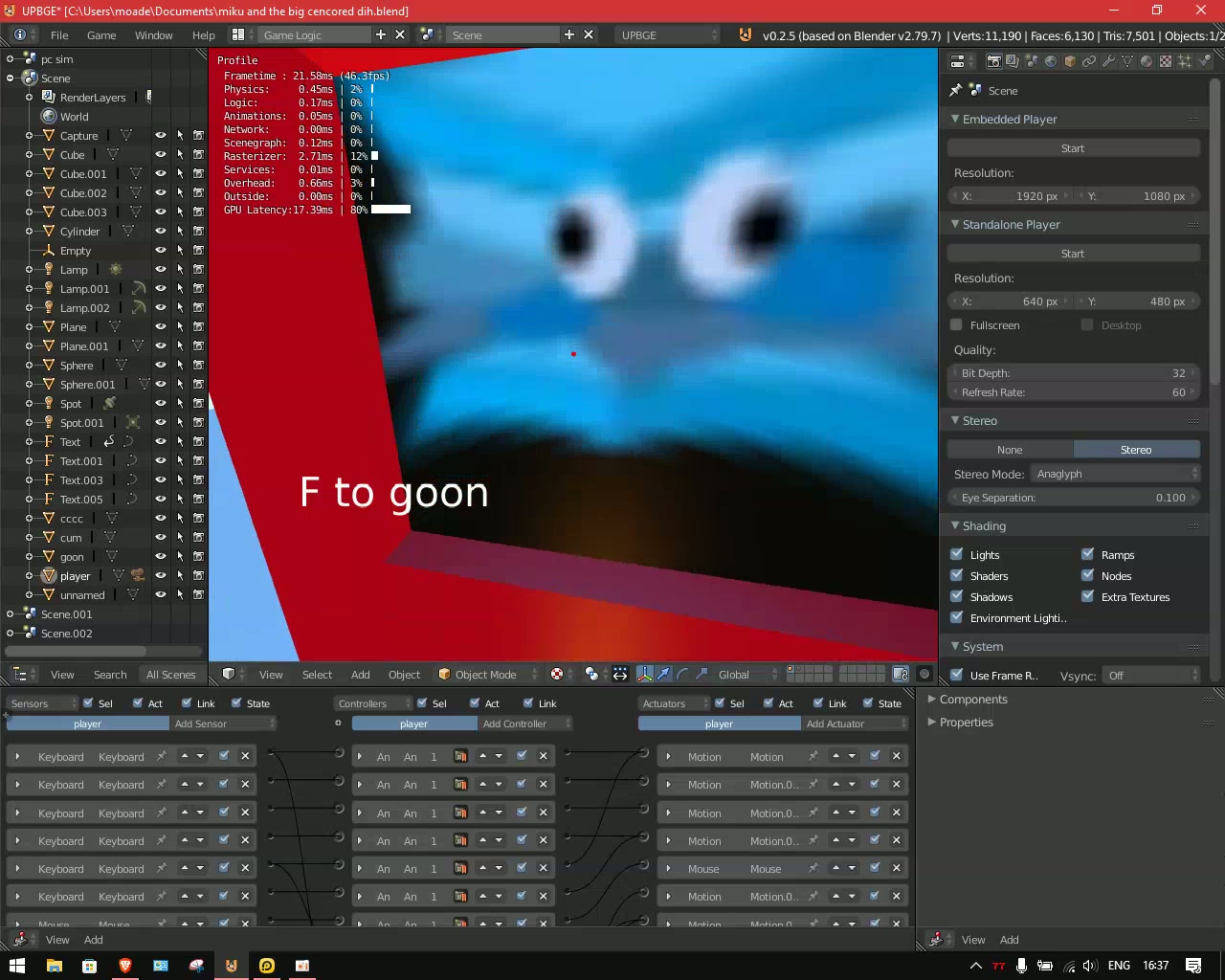Uncheck the Ramps shading option
This screenshot has width=1225, height=980.
1087,554
